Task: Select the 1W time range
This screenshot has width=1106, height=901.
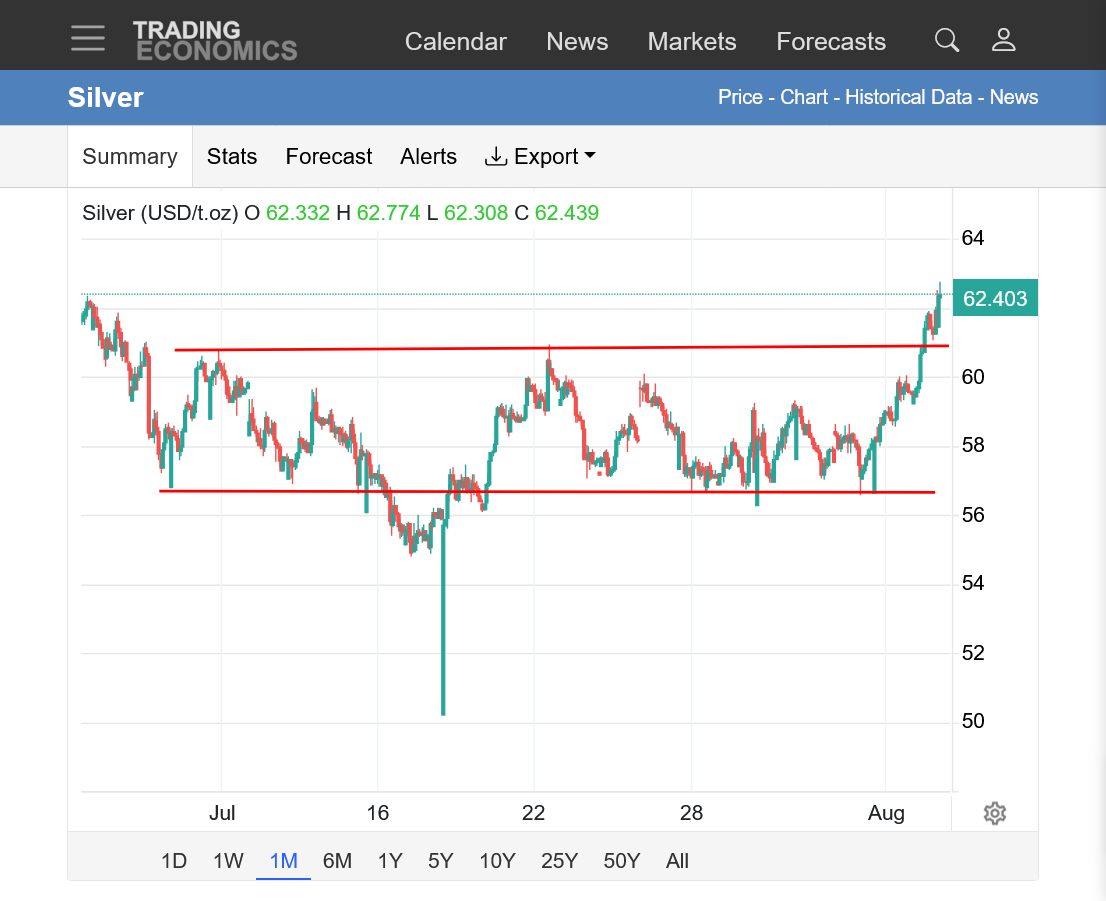Action: click(228, 861)
